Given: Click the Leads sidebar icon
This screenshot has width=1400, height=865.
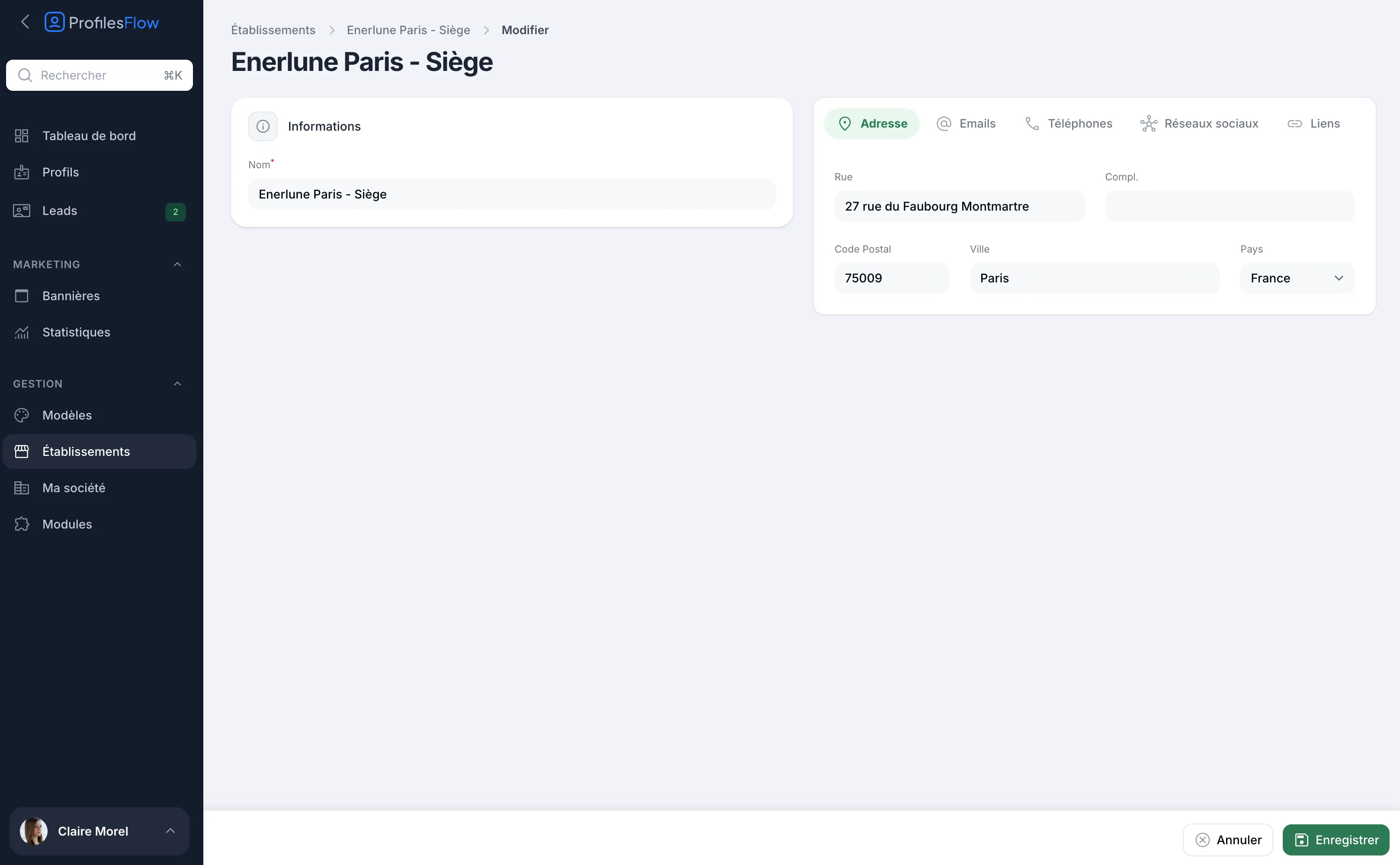Looking at the screenshot, I should coord(22,211).
